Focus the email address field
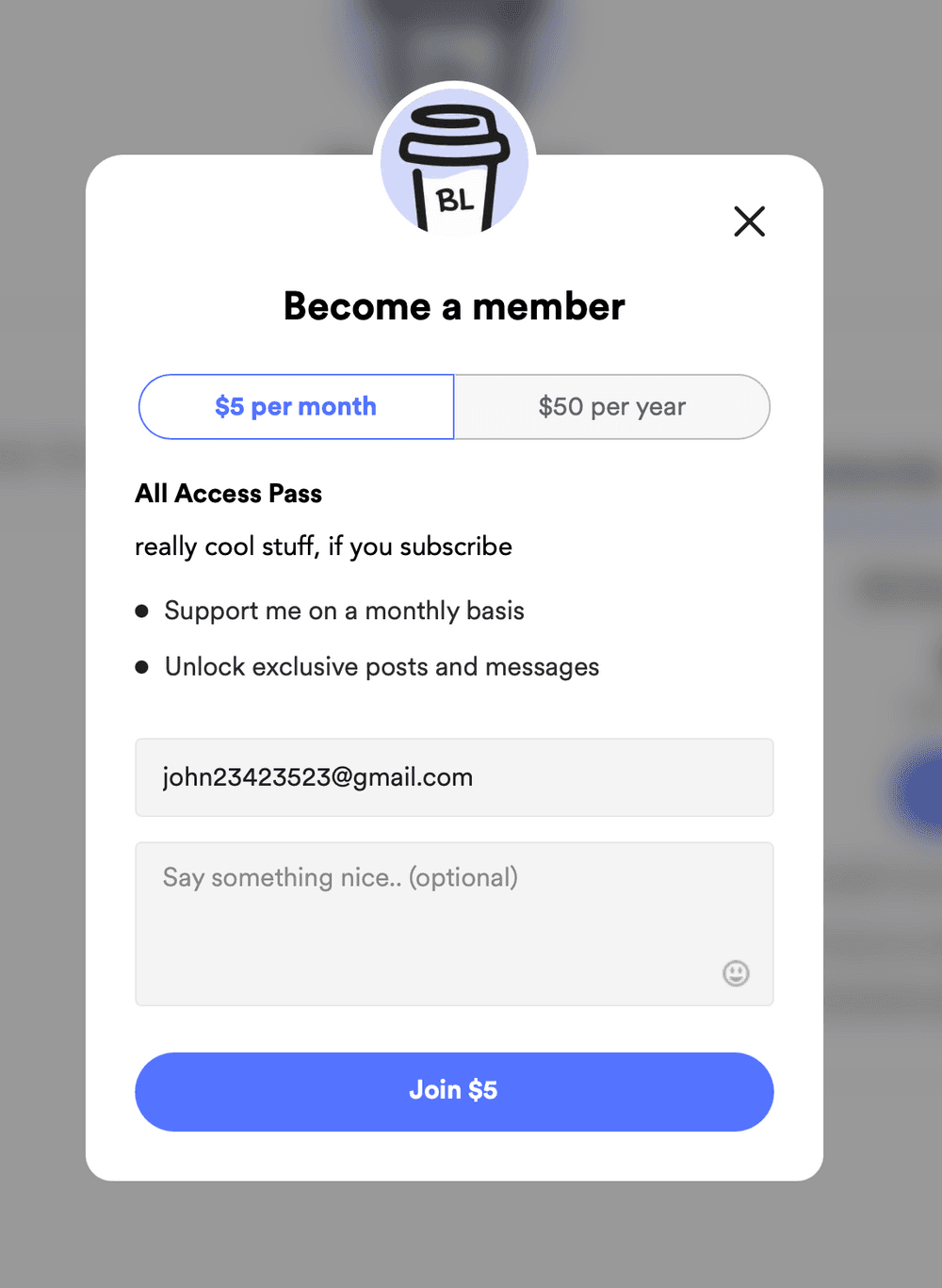This screenshot has height=1288, width=942. 454,777
